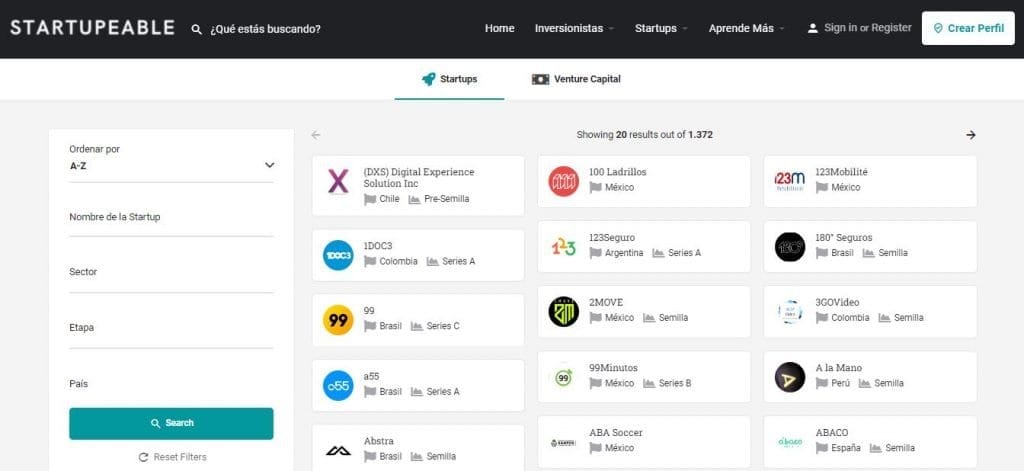The height and width of the screenshot is (471, 1024).
Task: Click the money icon on Venture Capital tab
Action: pos(540,79)
